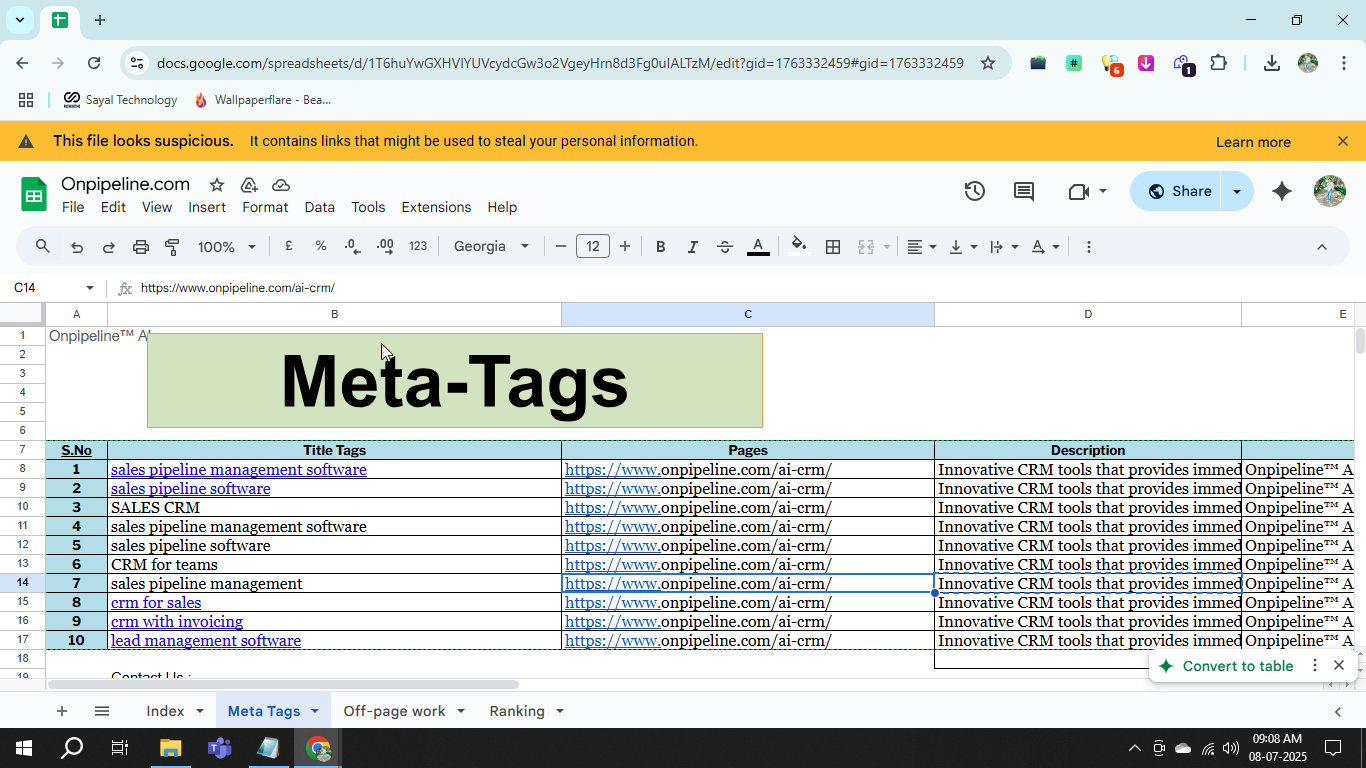Open the more toolbar options menu
Screen dimensions: 1366x768
1089,247
